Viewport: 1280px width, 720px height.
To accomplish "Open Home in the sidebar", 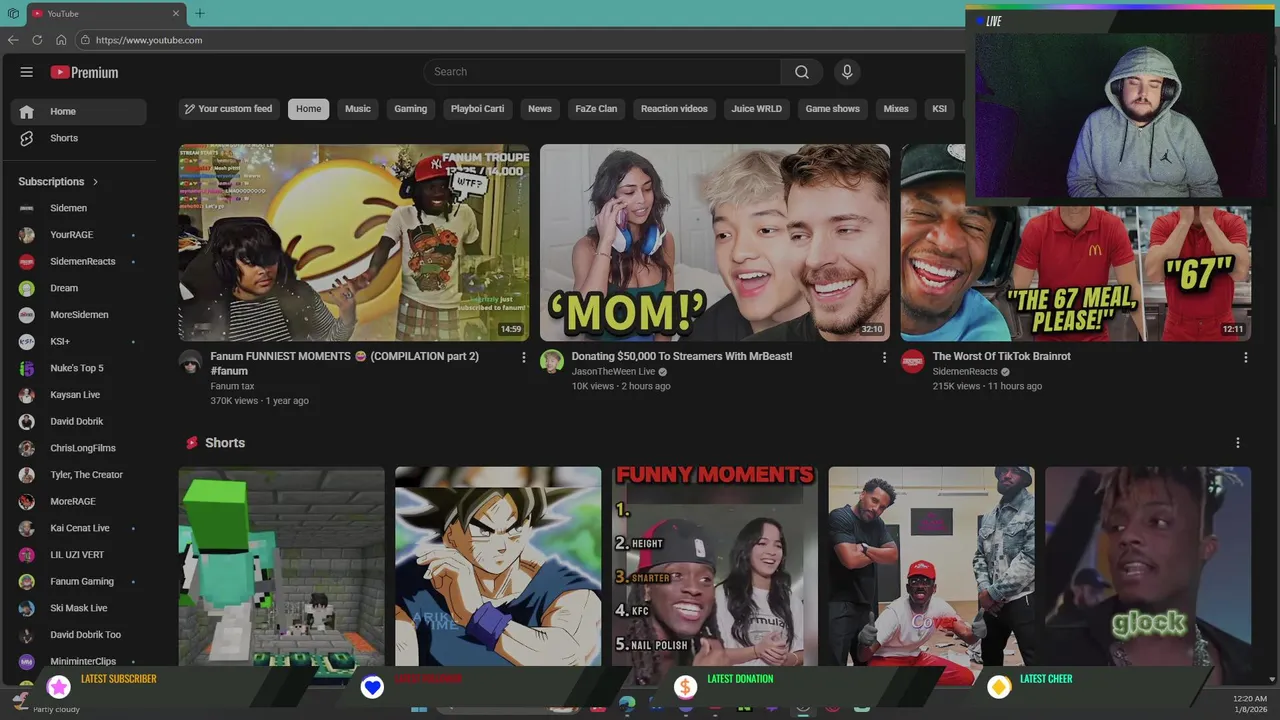I will [79, 112].
